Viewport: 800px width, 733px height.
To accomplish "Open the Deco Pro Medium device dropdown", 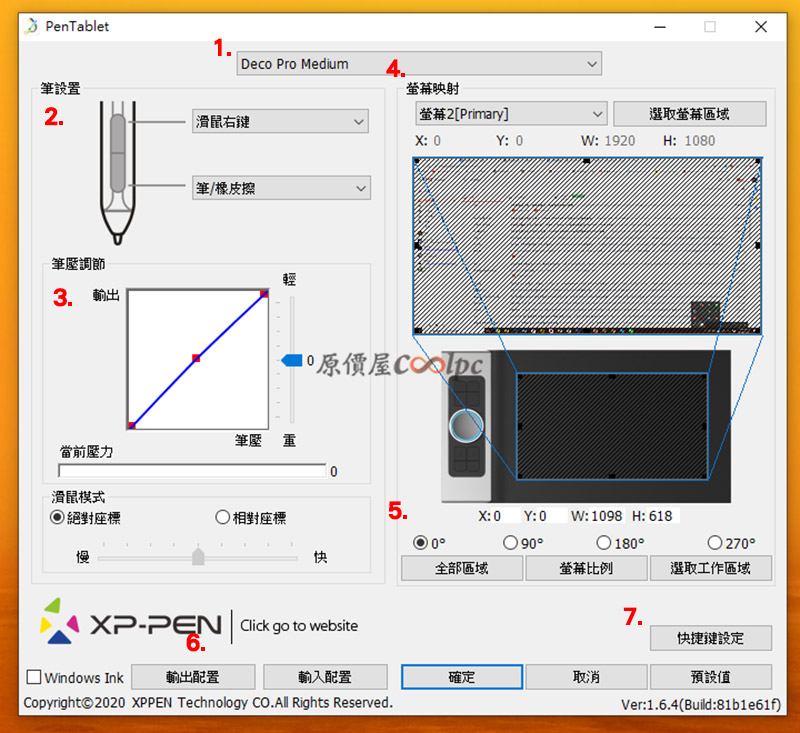I will (x=419, y=64).
